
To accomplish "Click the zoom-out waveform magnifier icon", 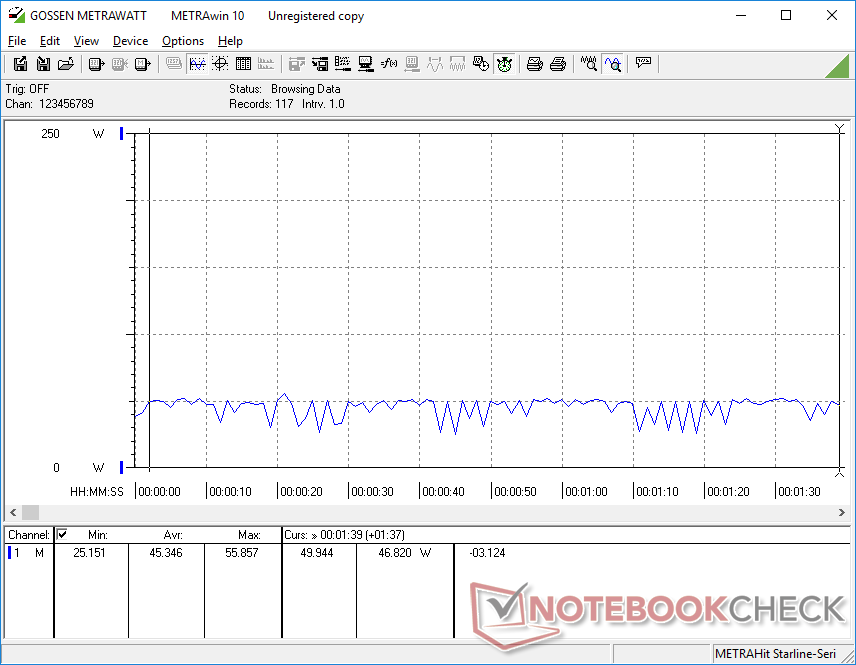I will click(x=588, y=64).
